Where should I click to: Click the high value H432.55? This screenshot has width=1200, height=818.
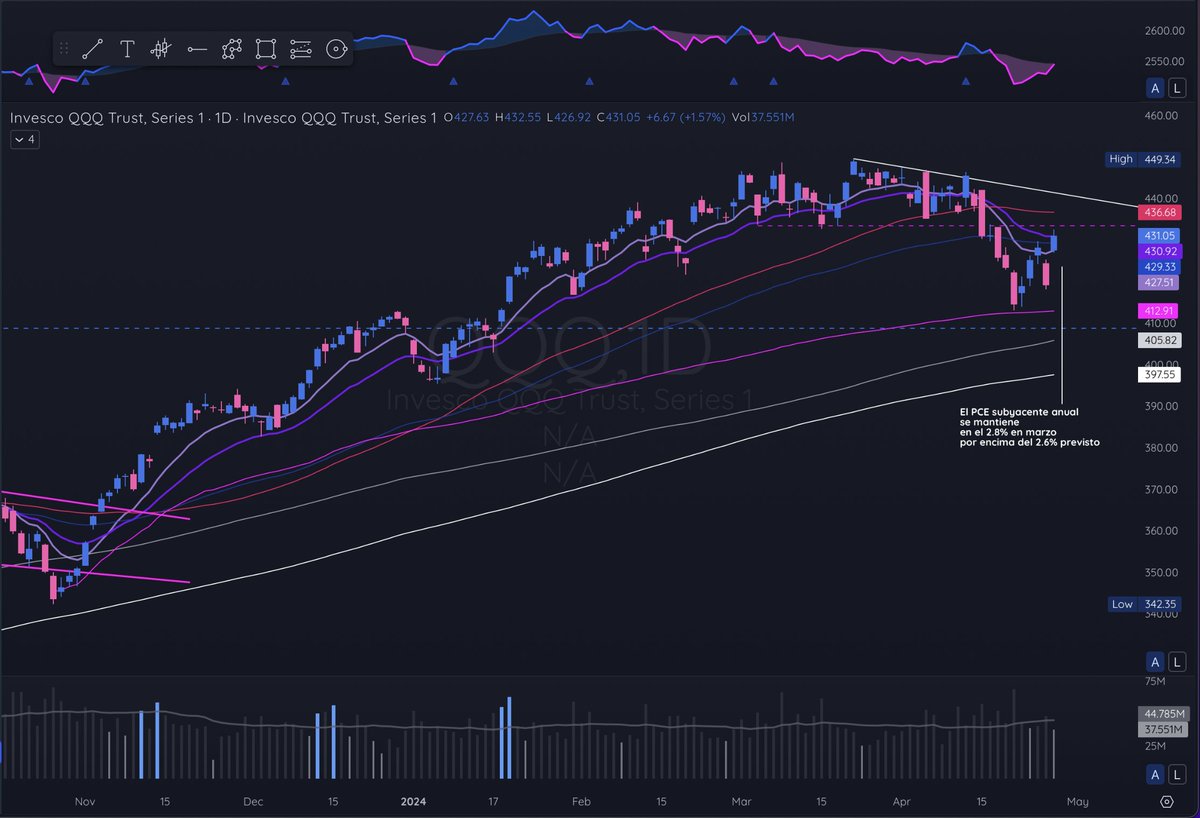[x=517, y=118]
